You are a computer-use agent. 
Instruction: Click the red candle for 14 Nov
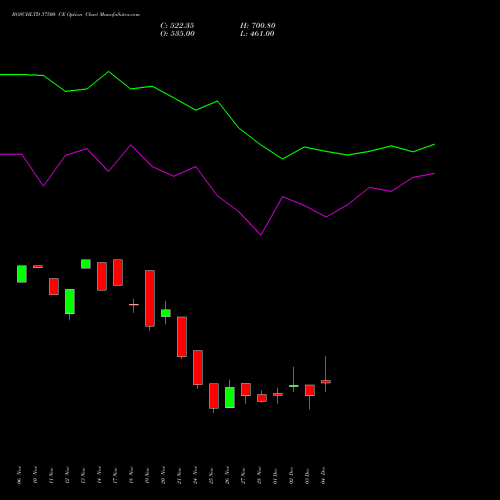pyautogui.click(x=102, y=276)
